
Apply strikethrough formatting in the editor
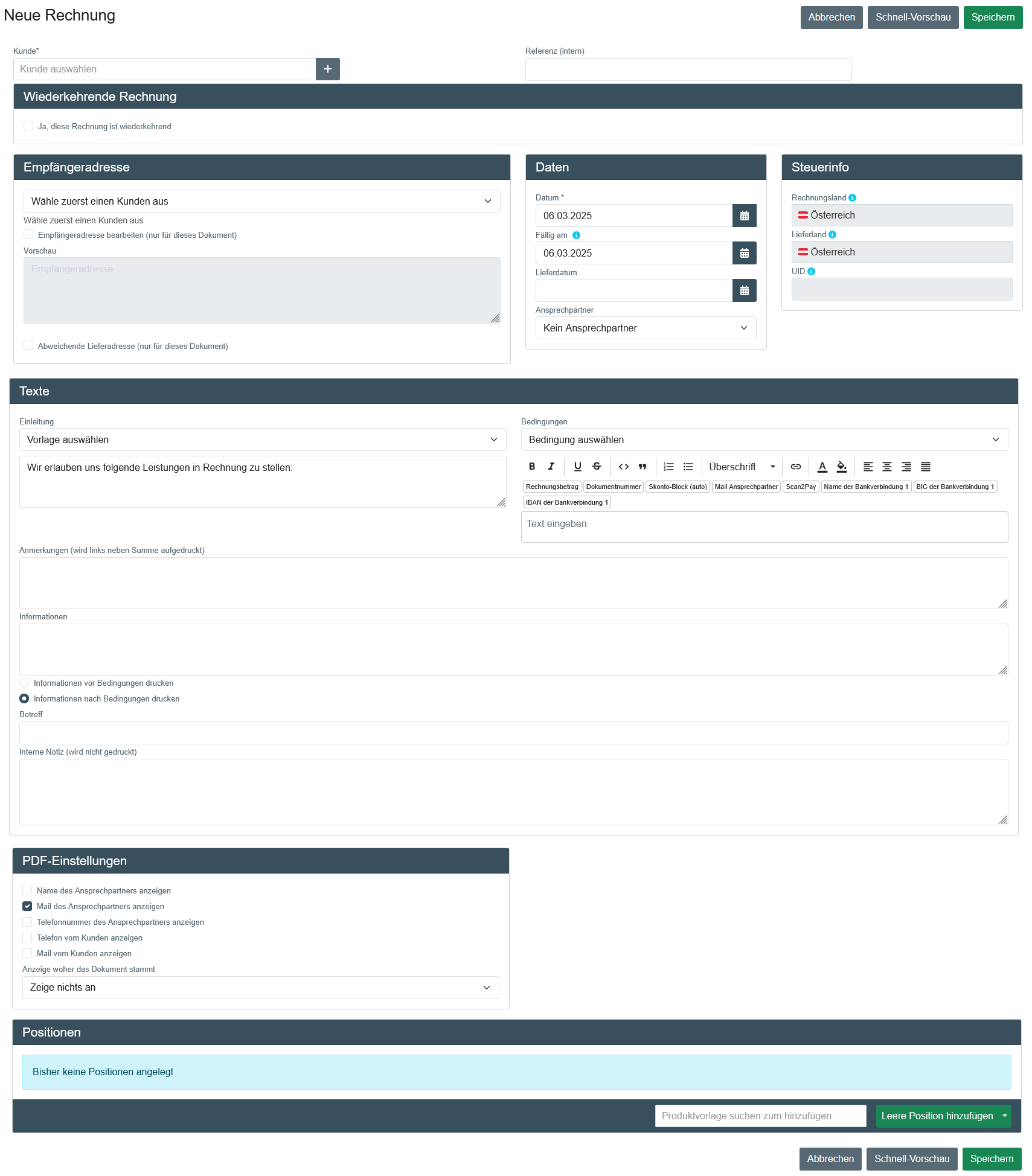click(x=597, y=467)
